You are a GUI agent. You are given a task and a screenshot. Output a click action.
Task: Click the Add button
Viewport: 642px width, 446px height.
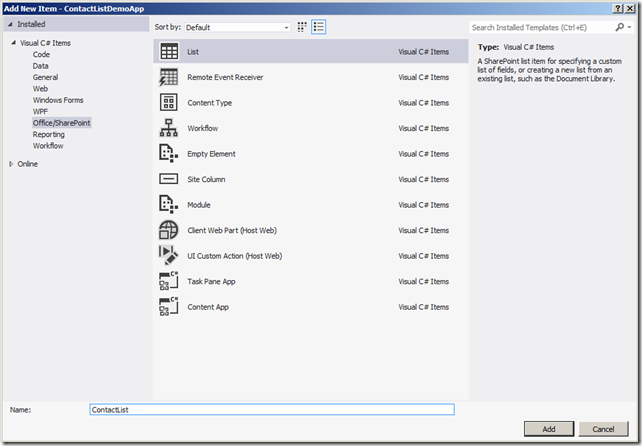(x=550, y=428)
